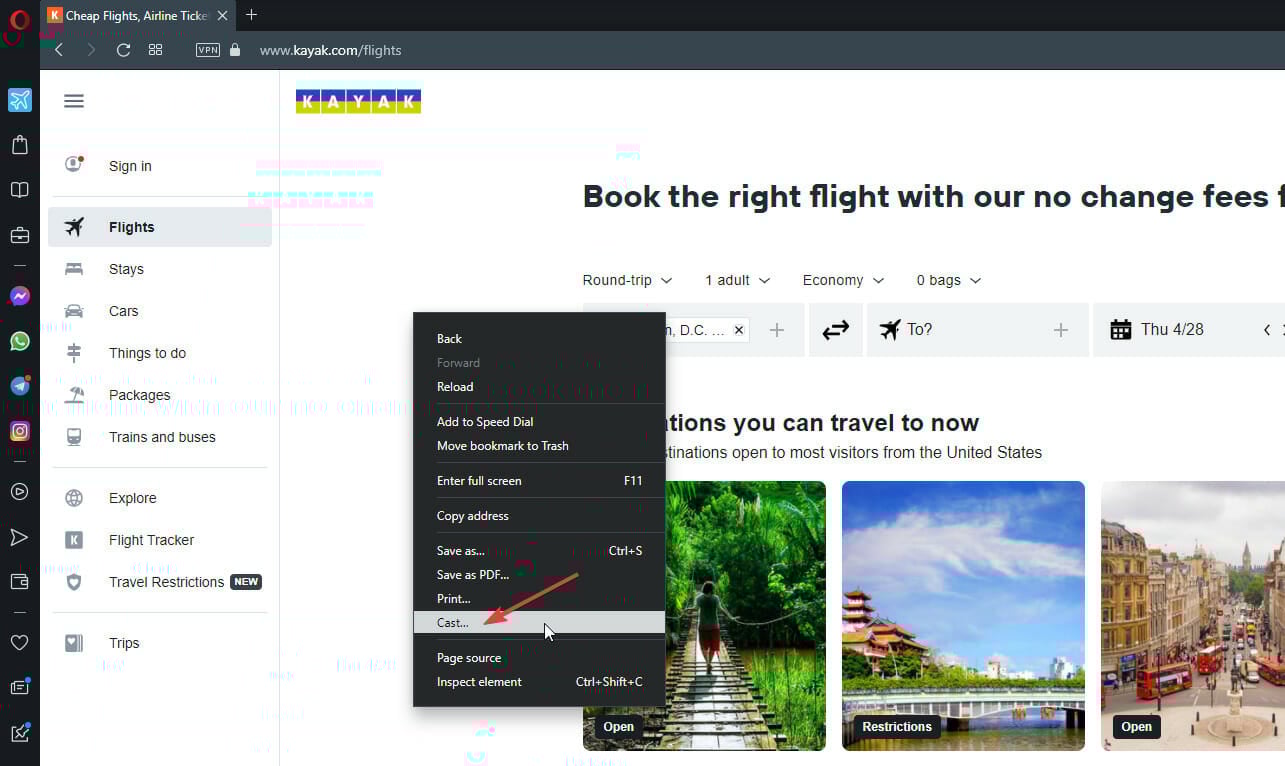Click Sign in in Kayak sidebar
The height and width of the screenshot is (766, 1285).
pos(160,166)
